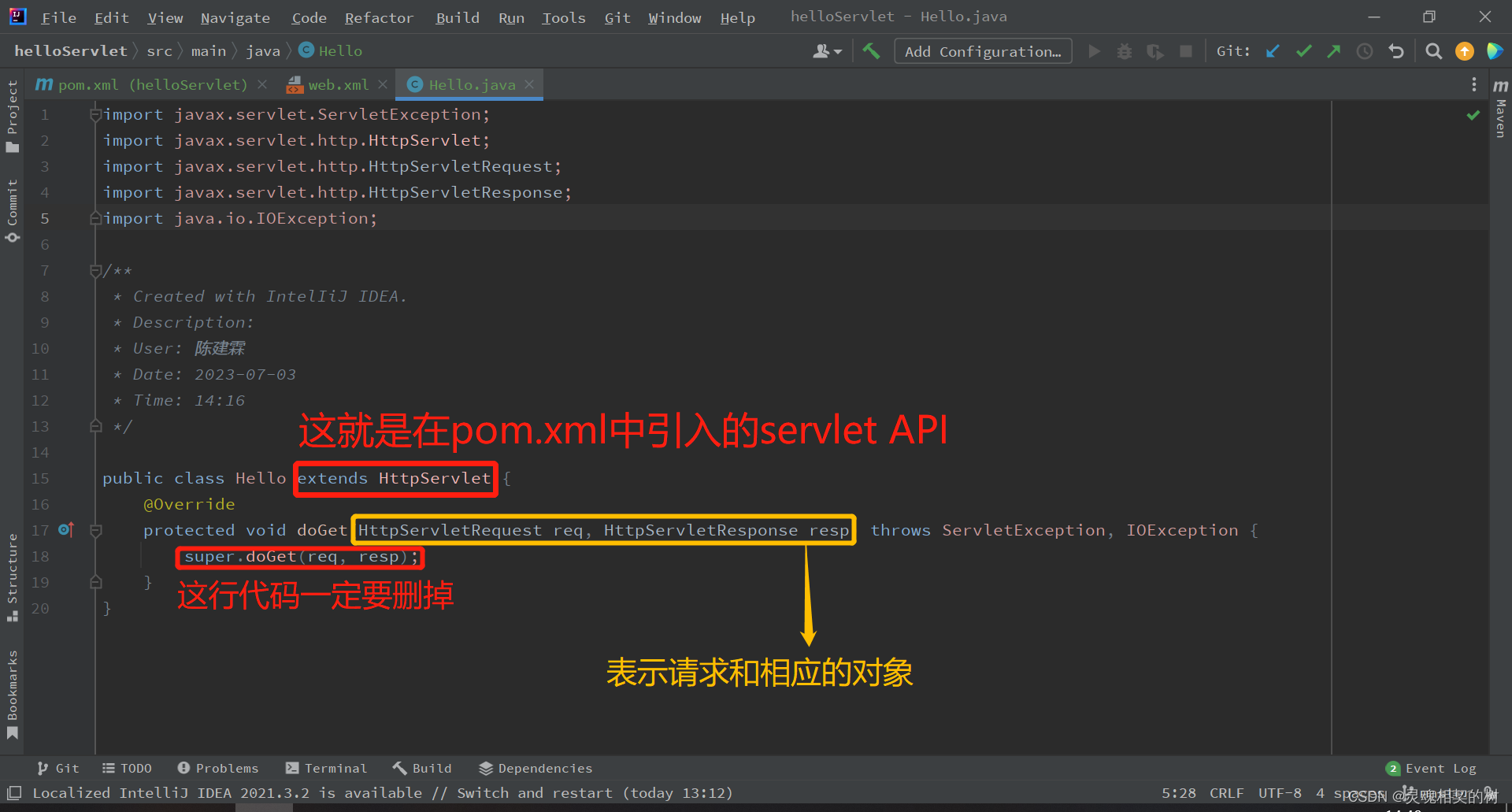The image size is (1512, 812).
Task: Click green inspection checkmark in editor
Action: click(x=1473, y=115)
